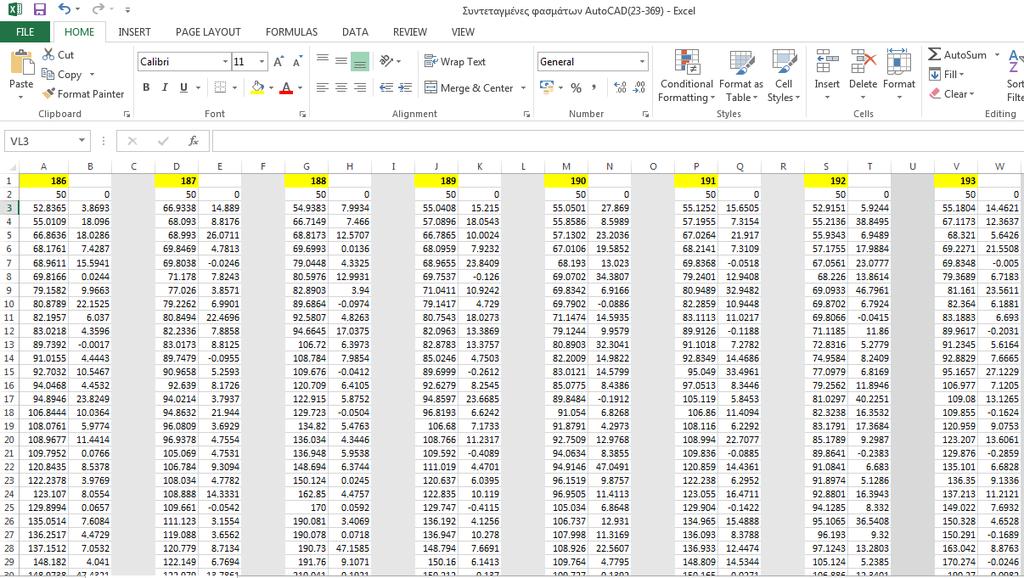1024x578 pixels.
Task: Toggle Bold formatting
Action: pos(146,87)
